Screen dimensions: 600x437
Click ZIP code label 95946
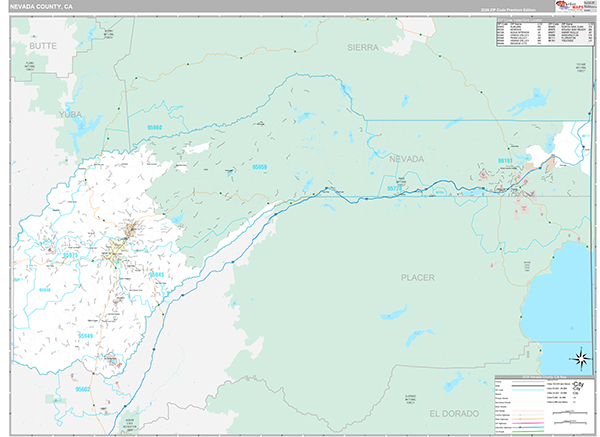45,290
